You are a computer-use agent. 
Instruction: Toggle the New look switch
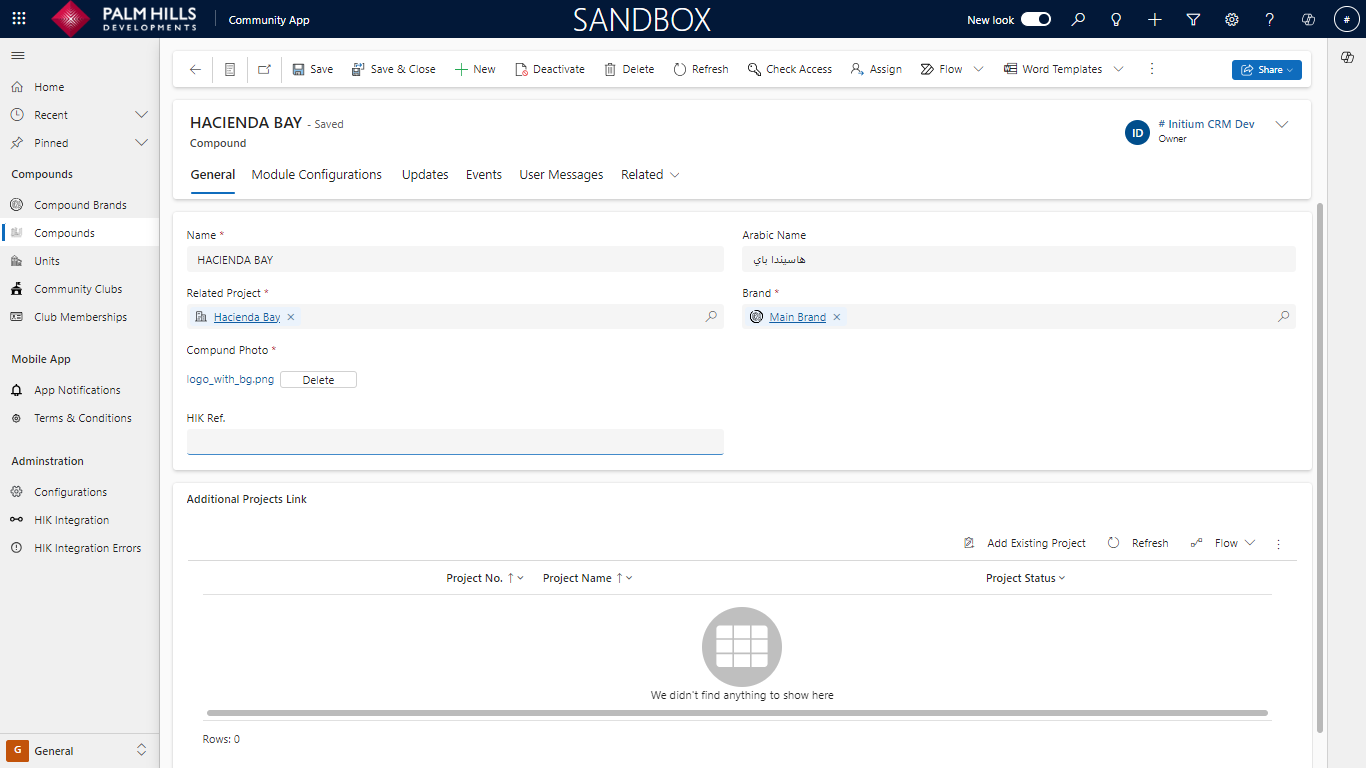pos(1036,19)
